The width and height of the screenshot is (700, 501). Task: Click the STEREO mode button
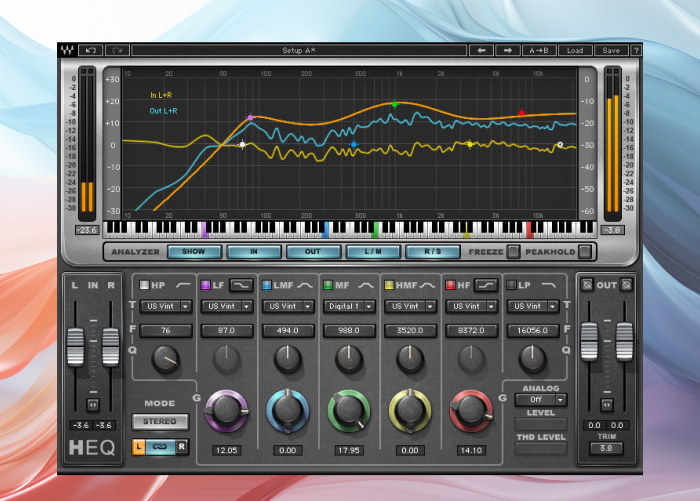(160, 421)
